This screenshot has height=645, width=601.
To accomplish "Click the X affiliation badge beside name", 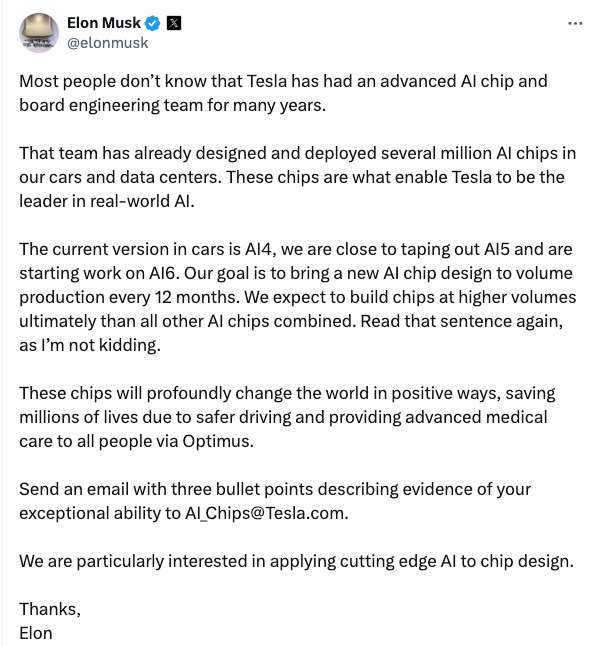I will (x=172, y=22).
